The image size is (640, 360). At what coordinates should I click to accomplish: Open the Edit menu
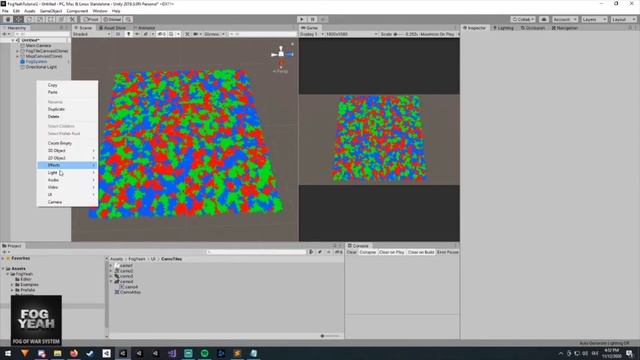click(16, 11)
